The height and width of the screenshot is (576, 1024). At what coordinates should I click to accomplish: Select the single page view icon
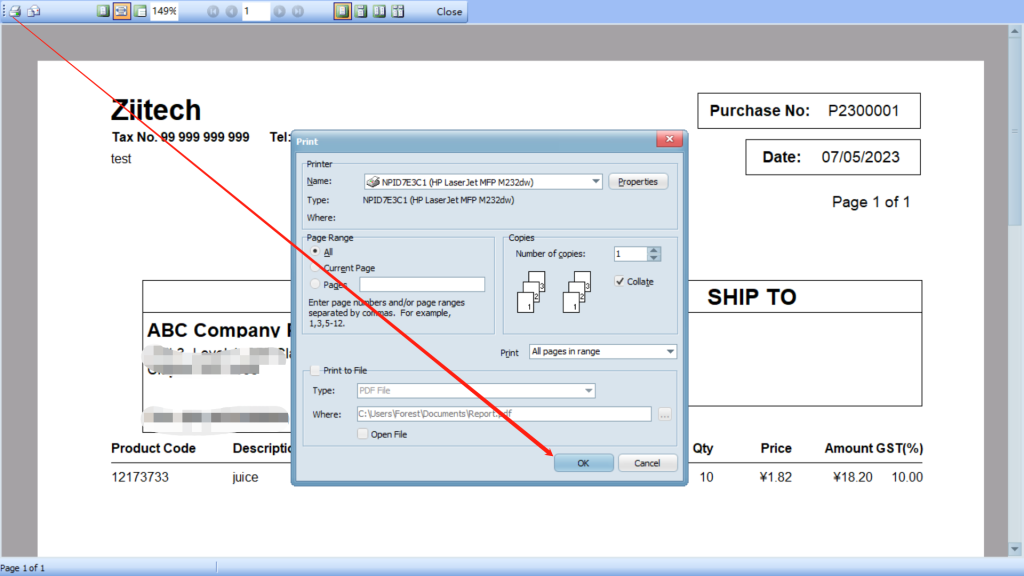click(x=342, y=12)
